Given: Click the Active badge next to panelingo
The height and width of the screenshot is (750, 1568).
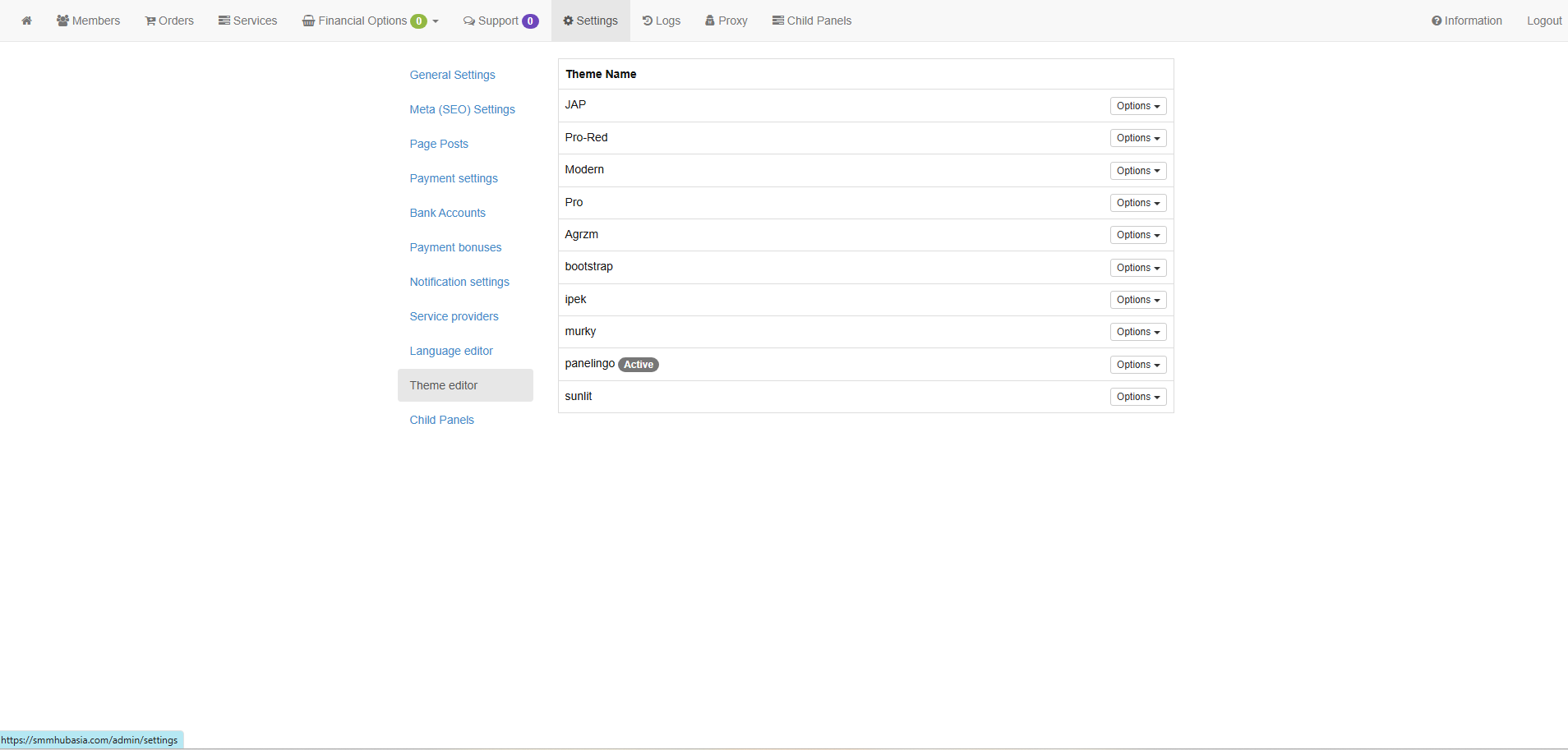Looking at the screenshot, I should pos(639,365).
